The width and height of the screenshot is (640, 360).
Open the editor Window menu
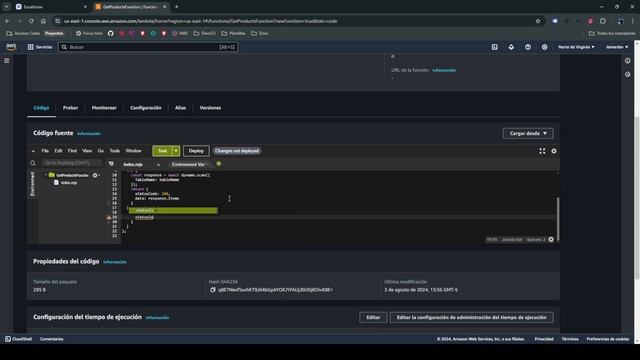coord(133,151)
